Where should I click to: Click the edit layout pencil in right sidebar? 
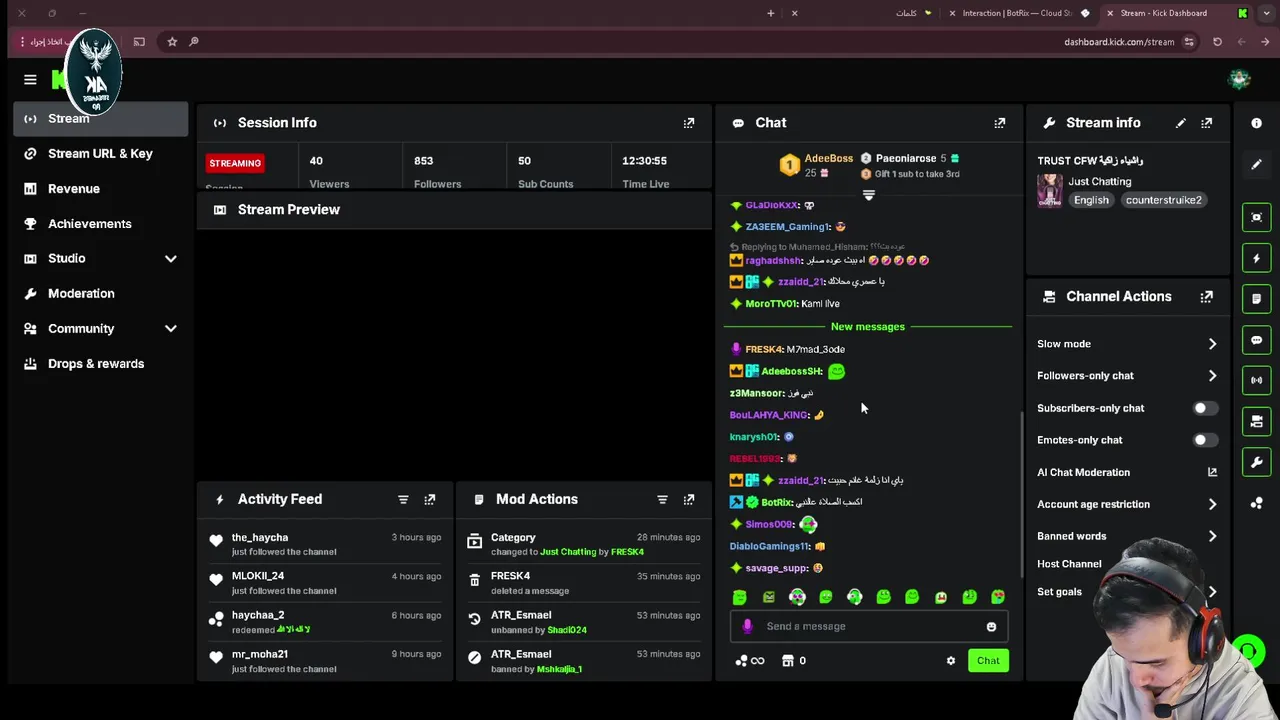tap(1257, 164)
